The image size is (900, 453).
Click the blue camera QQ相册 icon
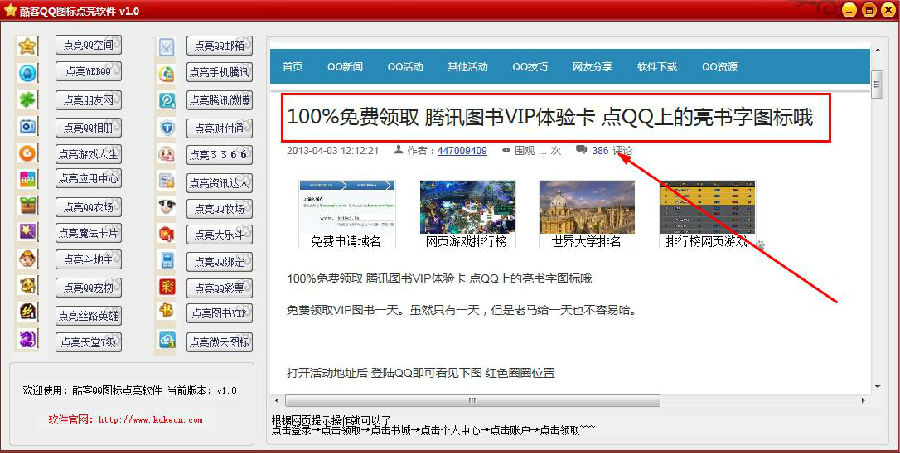pos(28,127)
